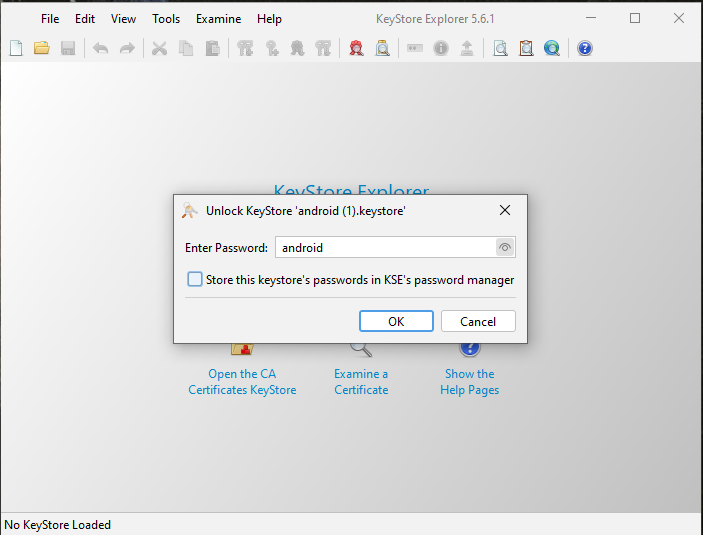Viewport: 703px width, 535px height.
Task: Click the Import Key Pair icon
Action: click(x=323, y=48)
